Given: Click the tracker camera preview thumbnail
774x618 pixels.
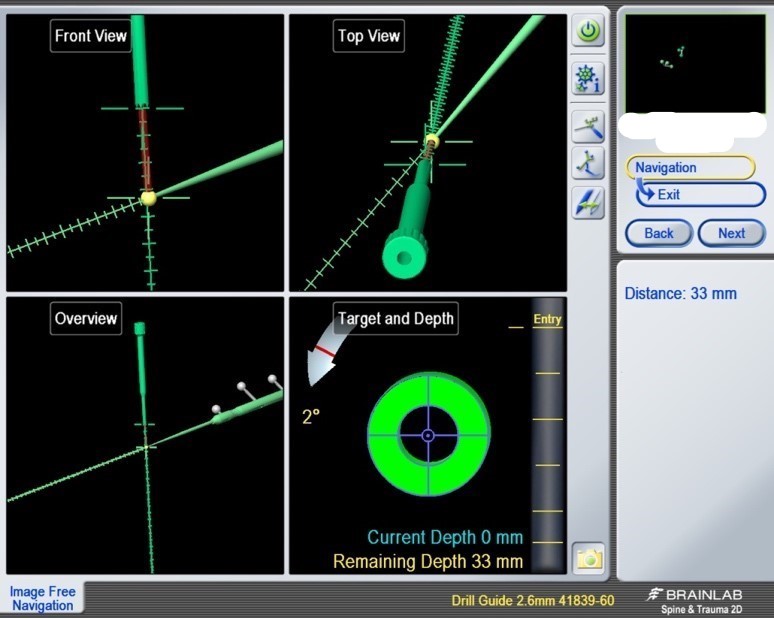Looking at the screenshot, I should tap(695, 64).
